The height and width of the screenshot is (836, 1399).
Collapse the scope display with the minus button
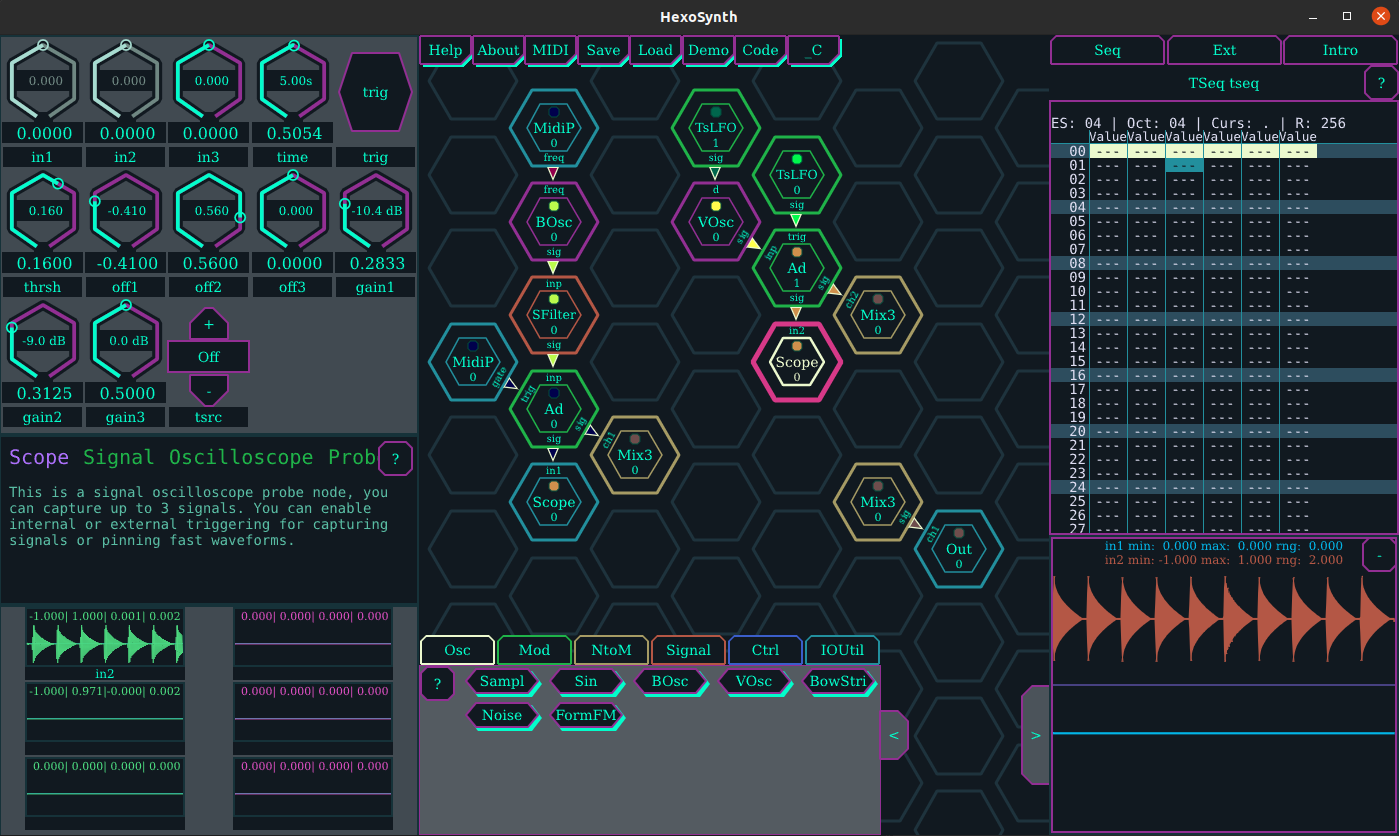tap(1378, 554)
